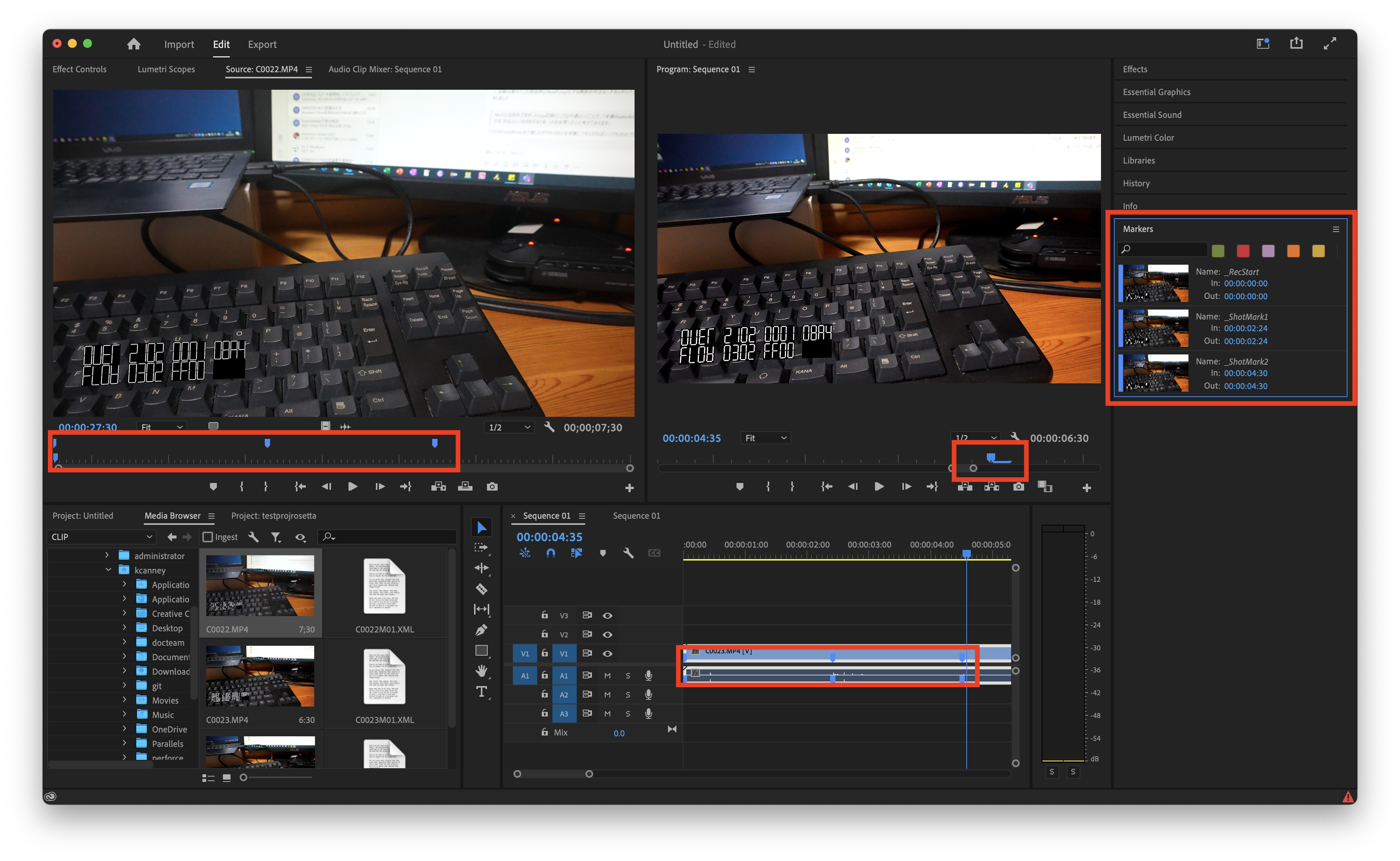Open Program monitor Fit zoom dropdown

(765, 438)
